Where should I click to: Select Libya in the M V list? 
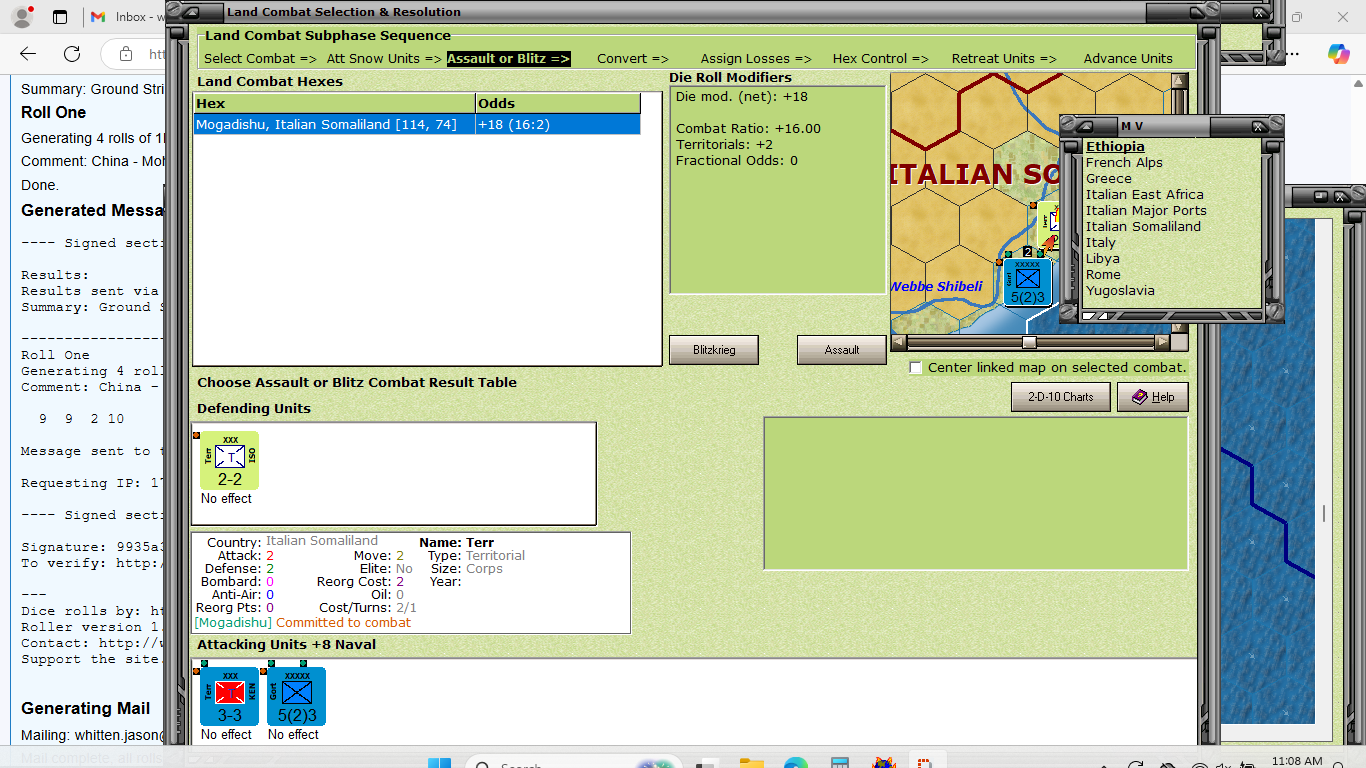(1103, 259)
